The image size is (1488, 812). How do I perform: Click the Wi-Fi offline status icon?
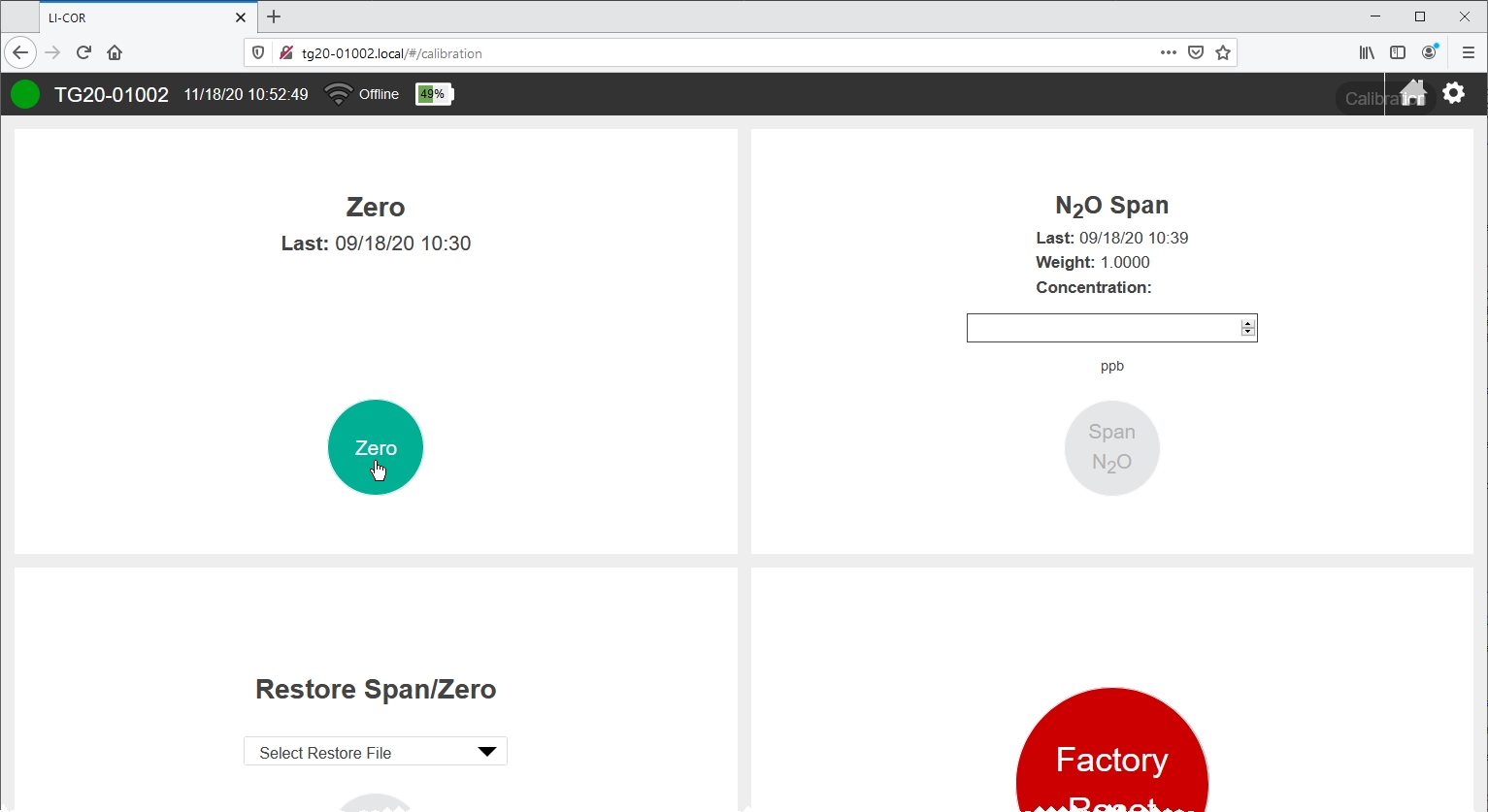[338, 94]
